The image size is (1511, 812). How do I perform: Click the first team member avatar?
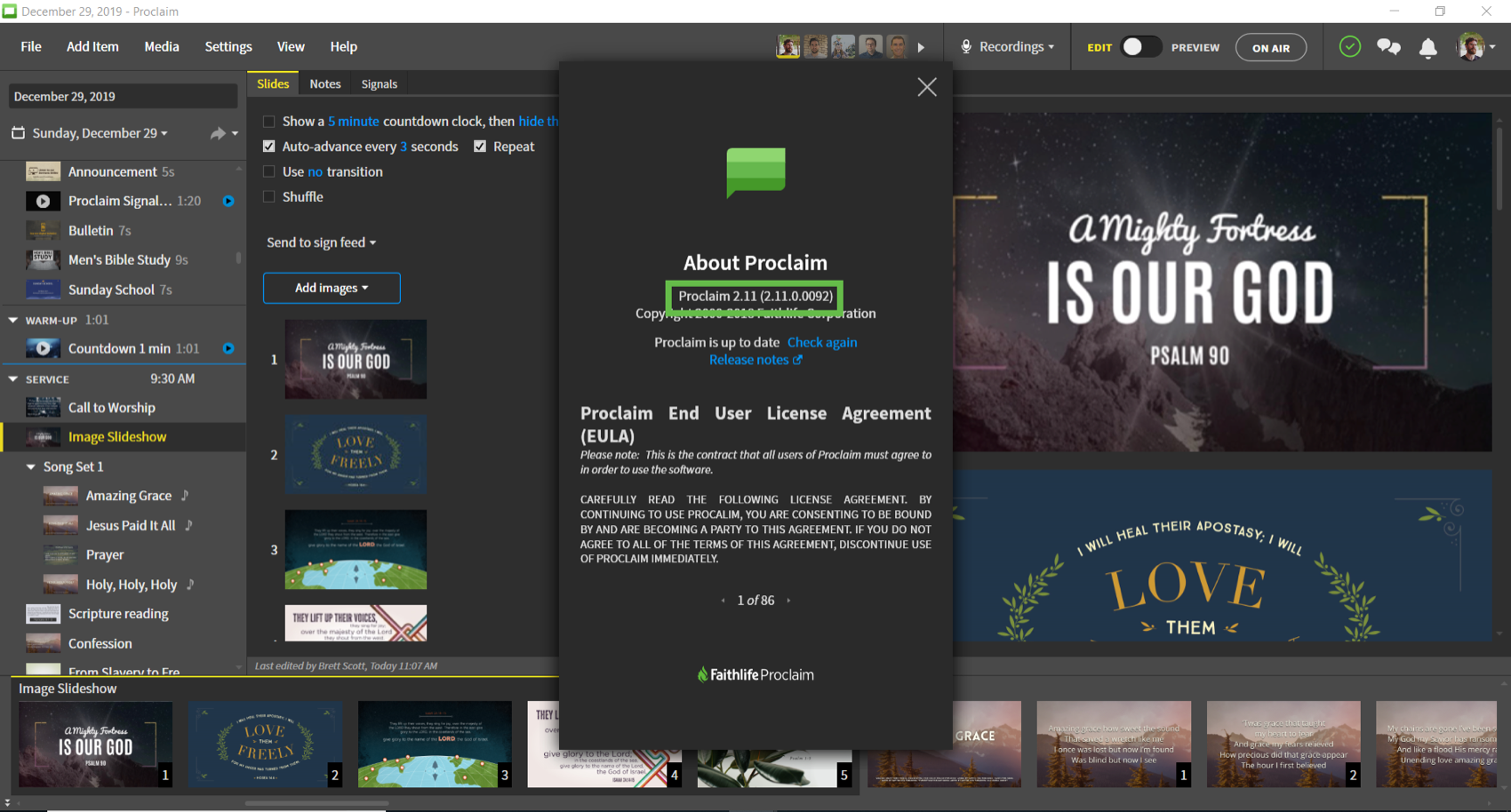pyautogui.click(x=787, y=46)
